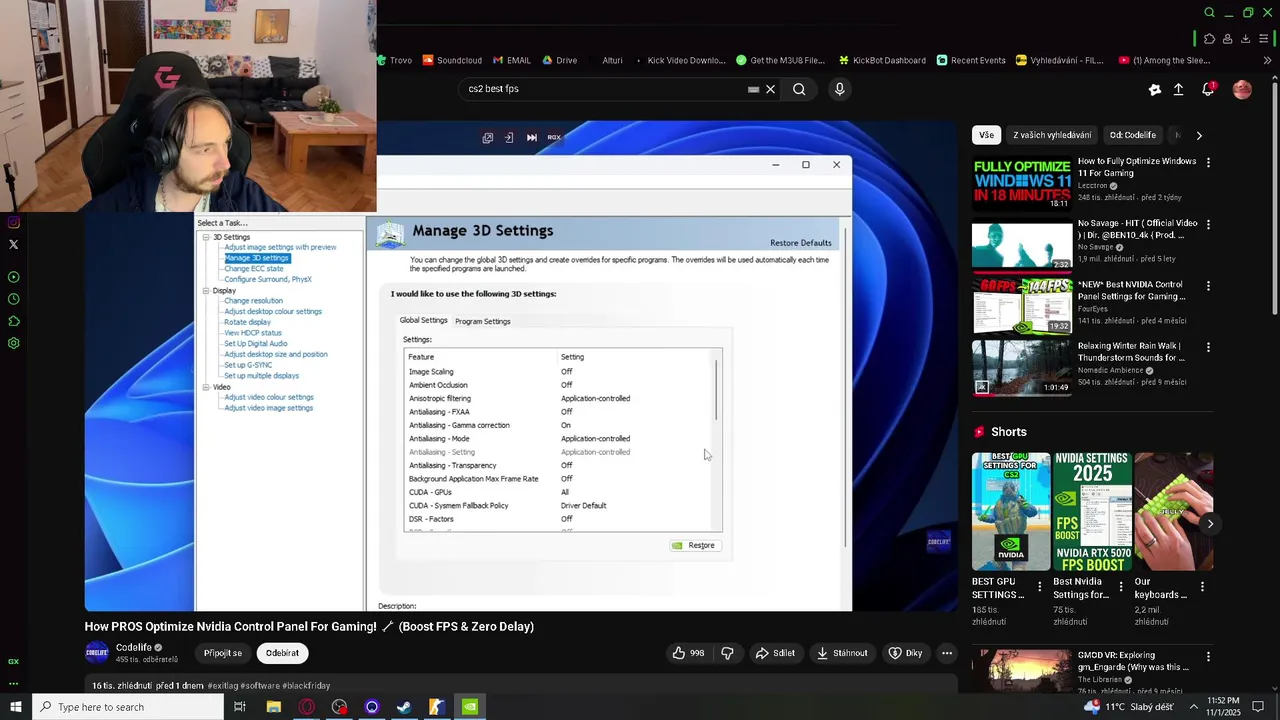Open the Relaxing Winter Rain Walk thumbnail

[x=1022, y=368]
